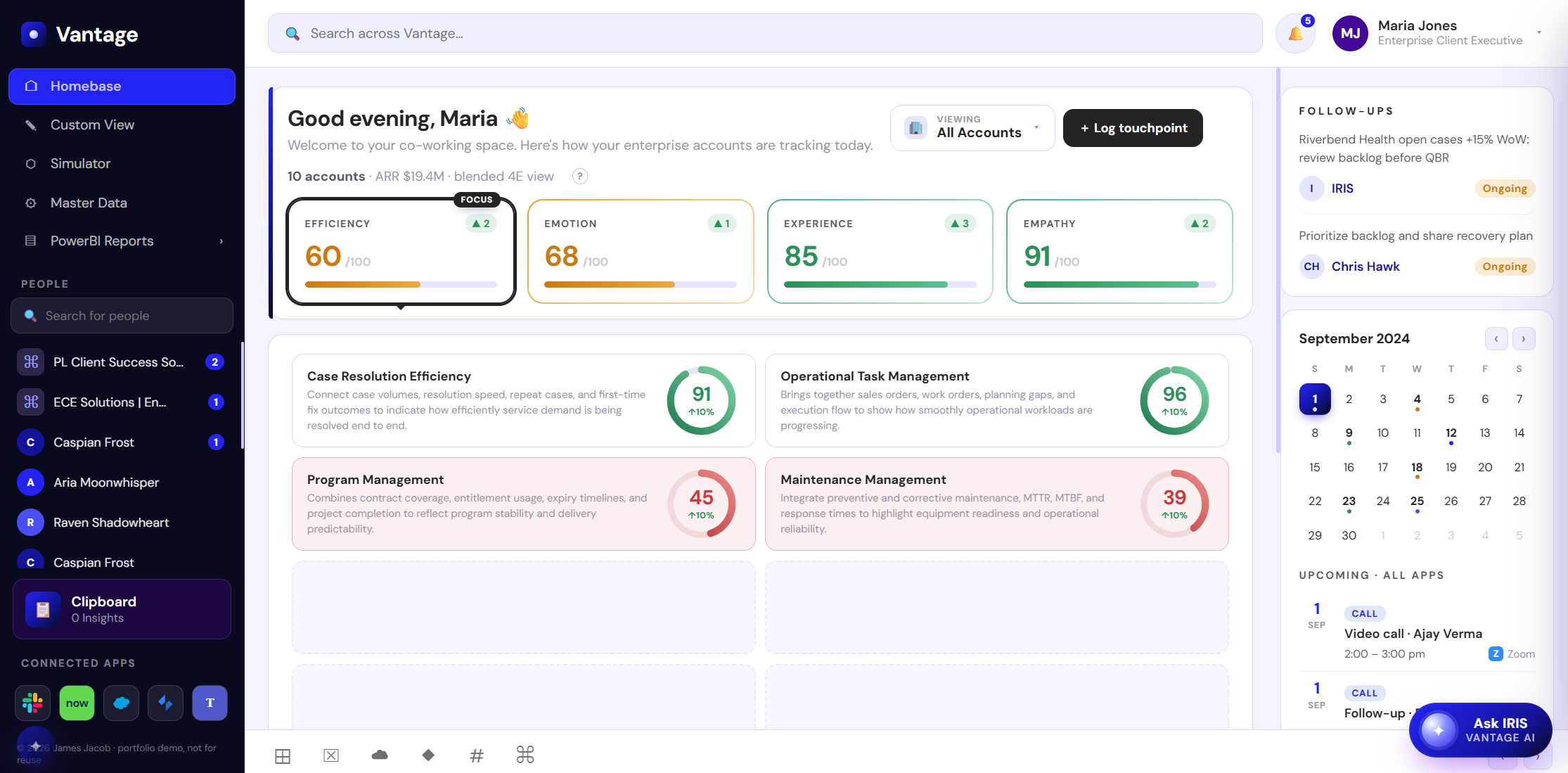Select the Experience score card

[880, 252]
